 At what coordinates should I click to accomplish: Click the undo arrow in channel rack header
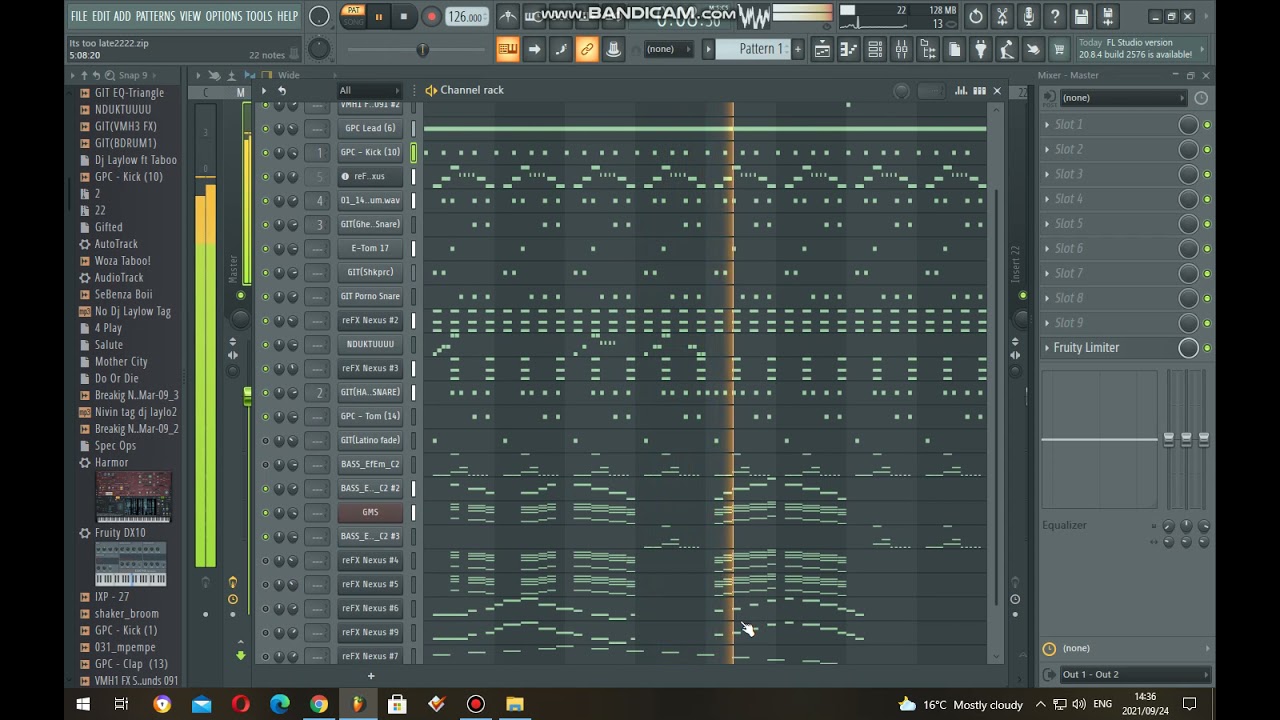pos(282,90)
